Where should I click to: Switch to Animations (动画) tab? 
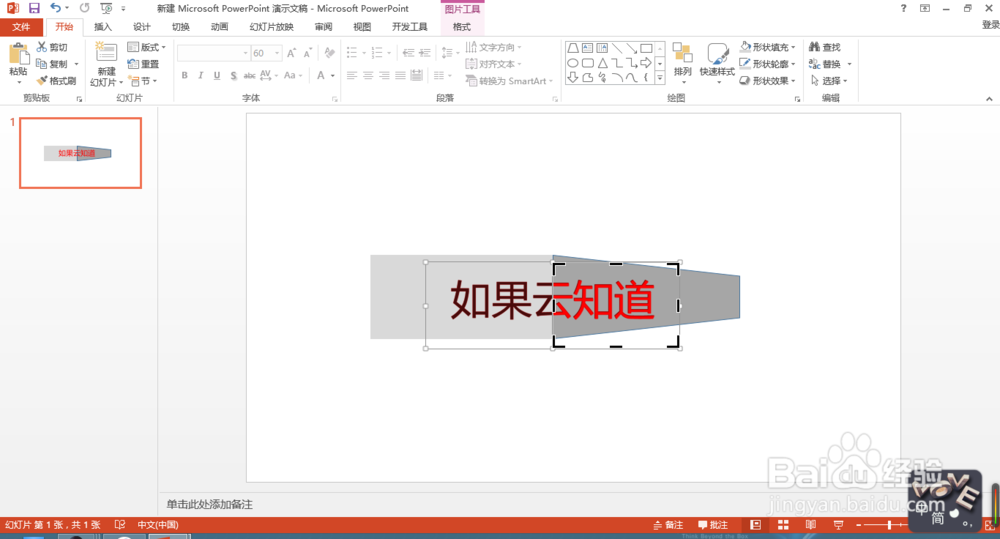click(219, 27)
